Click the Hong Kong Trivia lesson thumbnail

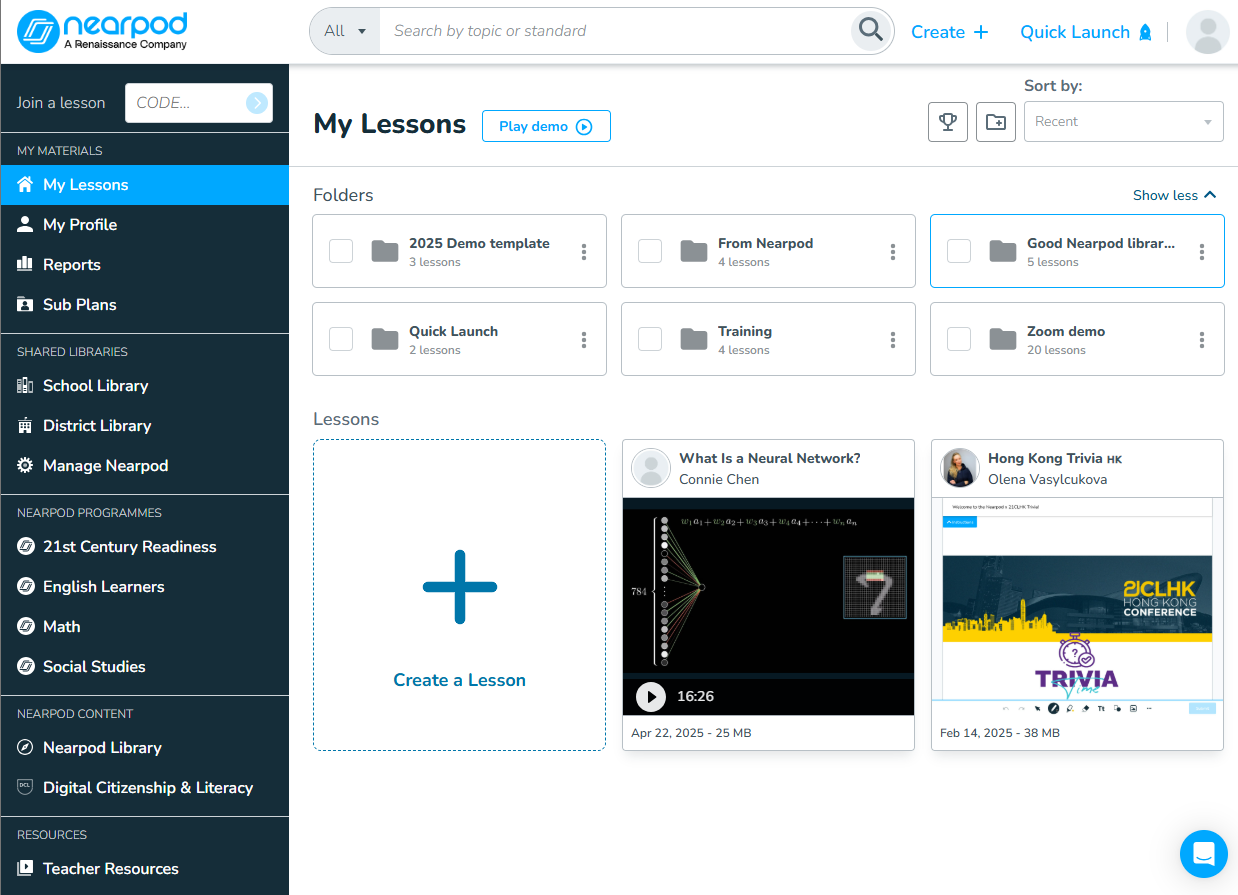(1077, 600)
